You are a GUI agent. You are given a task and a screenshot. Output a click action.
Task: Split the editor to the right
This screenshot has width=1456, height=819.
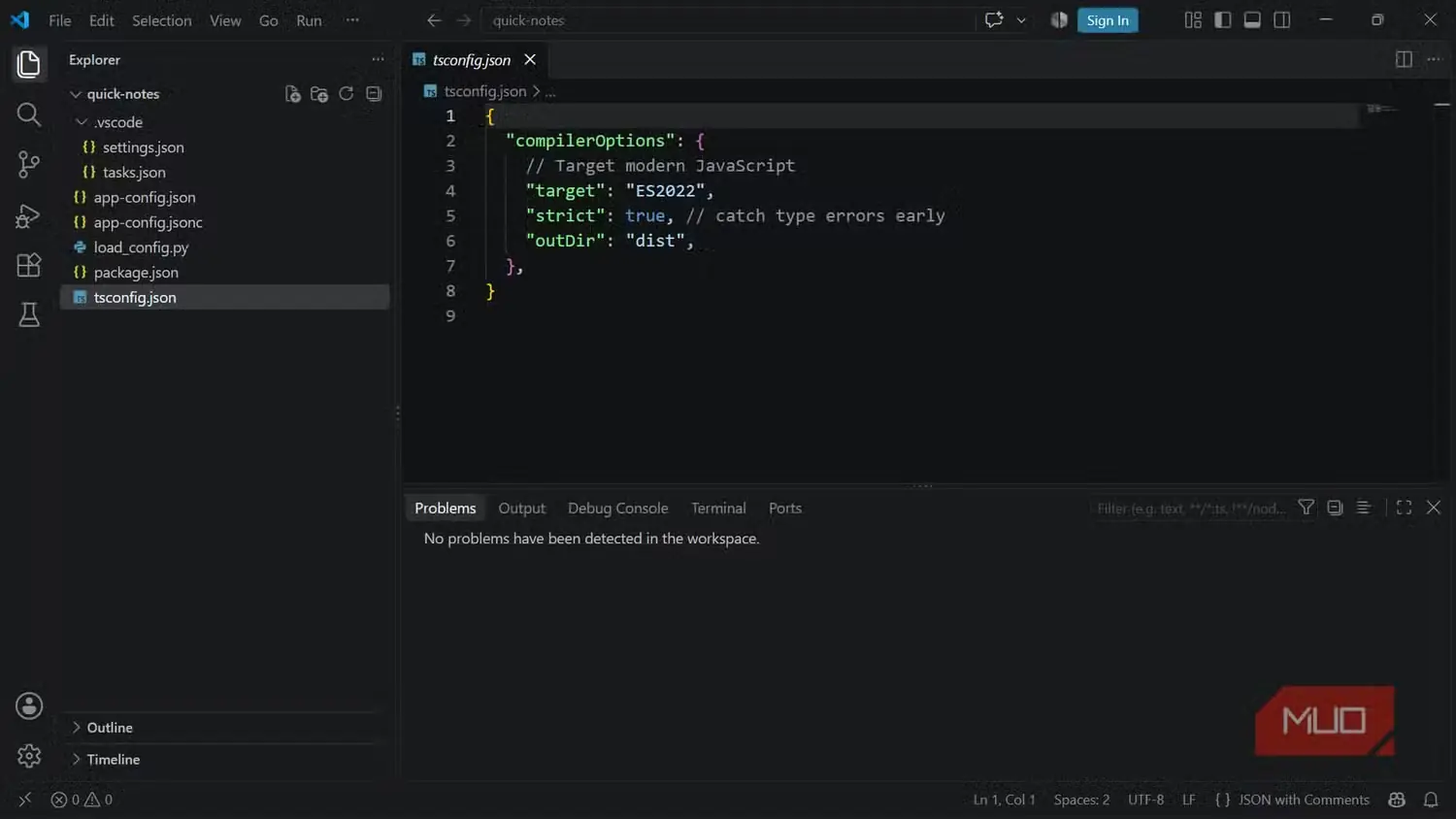1404,59
